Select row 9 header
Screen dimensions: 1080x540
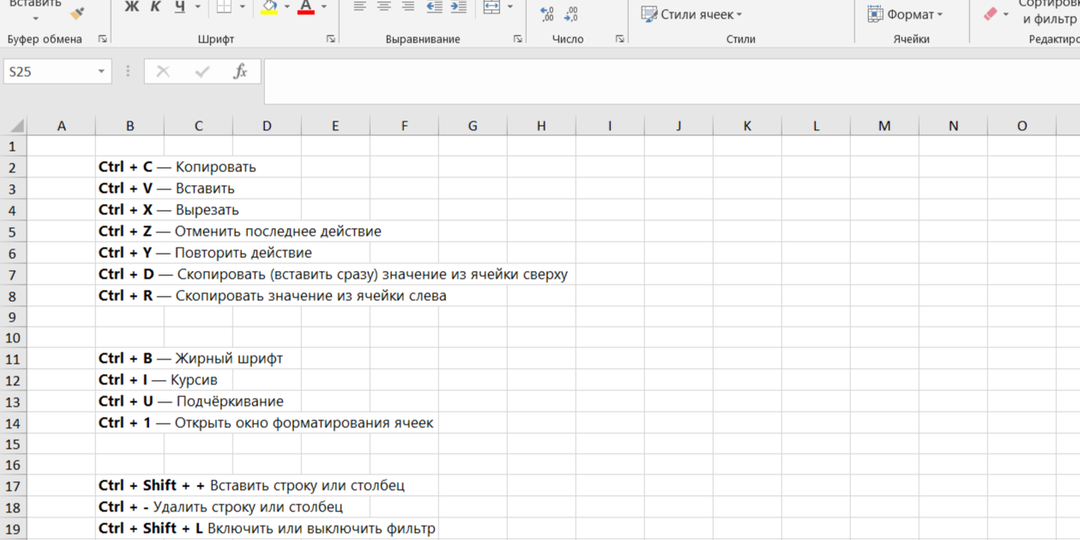(x=14, y=317)
